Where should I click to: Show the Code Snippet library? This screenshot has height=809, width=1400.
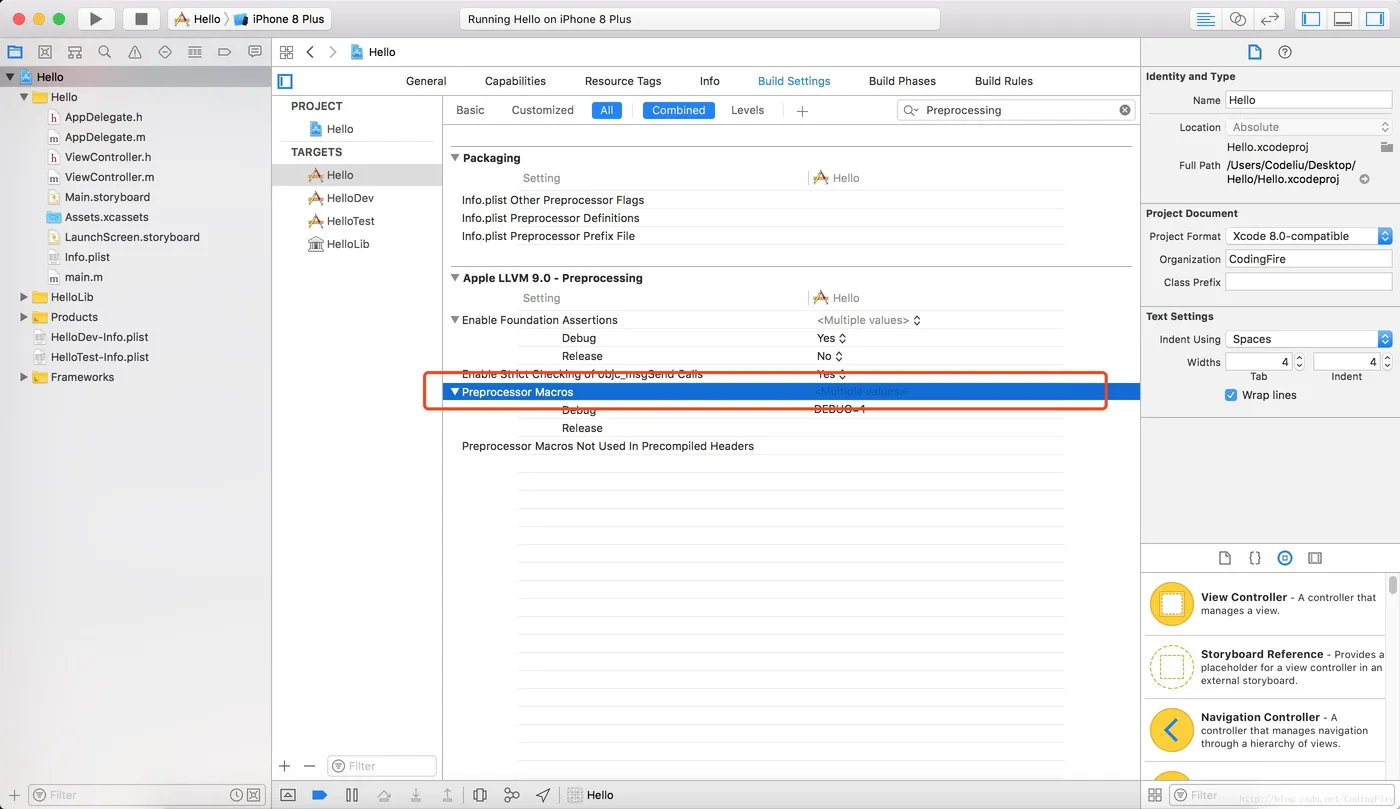(x=1255, y=558)
